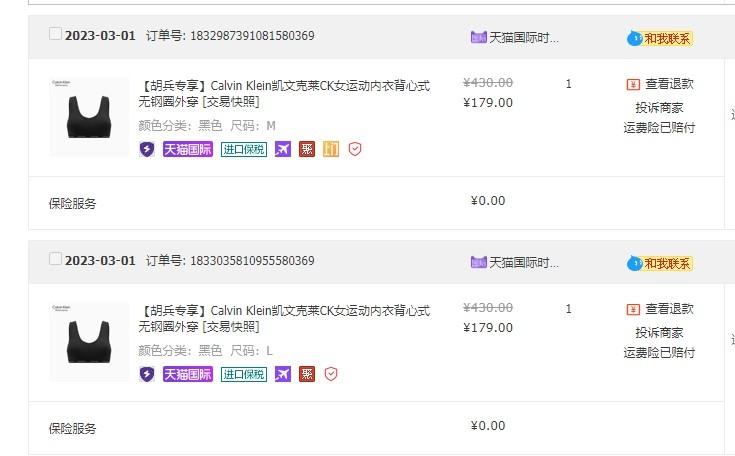This screenshot has height=456, width=735.
Task: Click 和我联系 button for second order
Action: [x=660, y=263]
